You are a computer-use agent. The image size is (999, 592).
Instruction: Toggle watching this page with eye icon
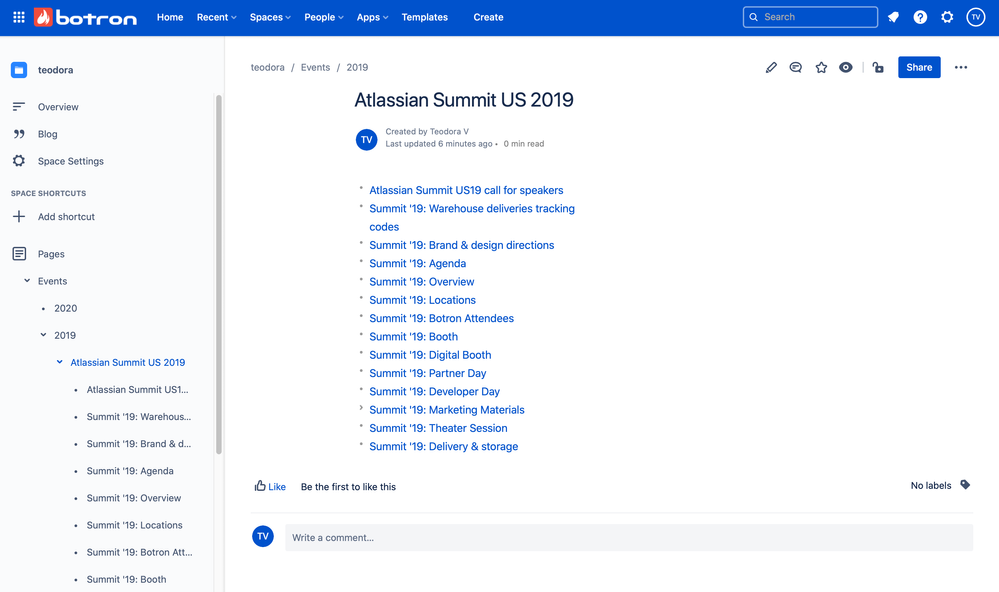coord(845,68)
